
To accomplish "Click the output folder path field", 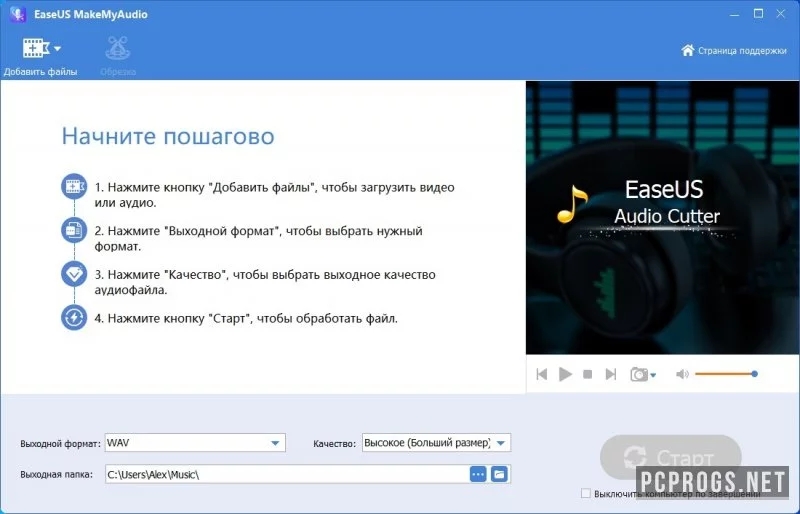I will click(x=287, y=474).
